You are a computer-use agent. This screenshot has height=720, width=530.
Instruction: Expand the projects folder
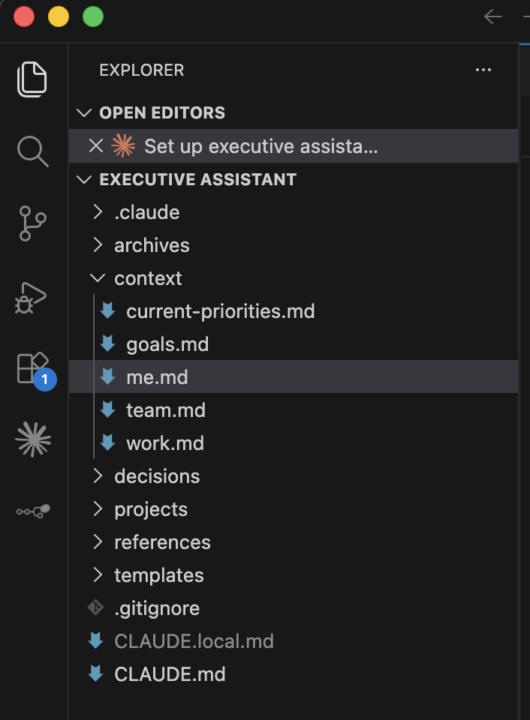point(97,509)
